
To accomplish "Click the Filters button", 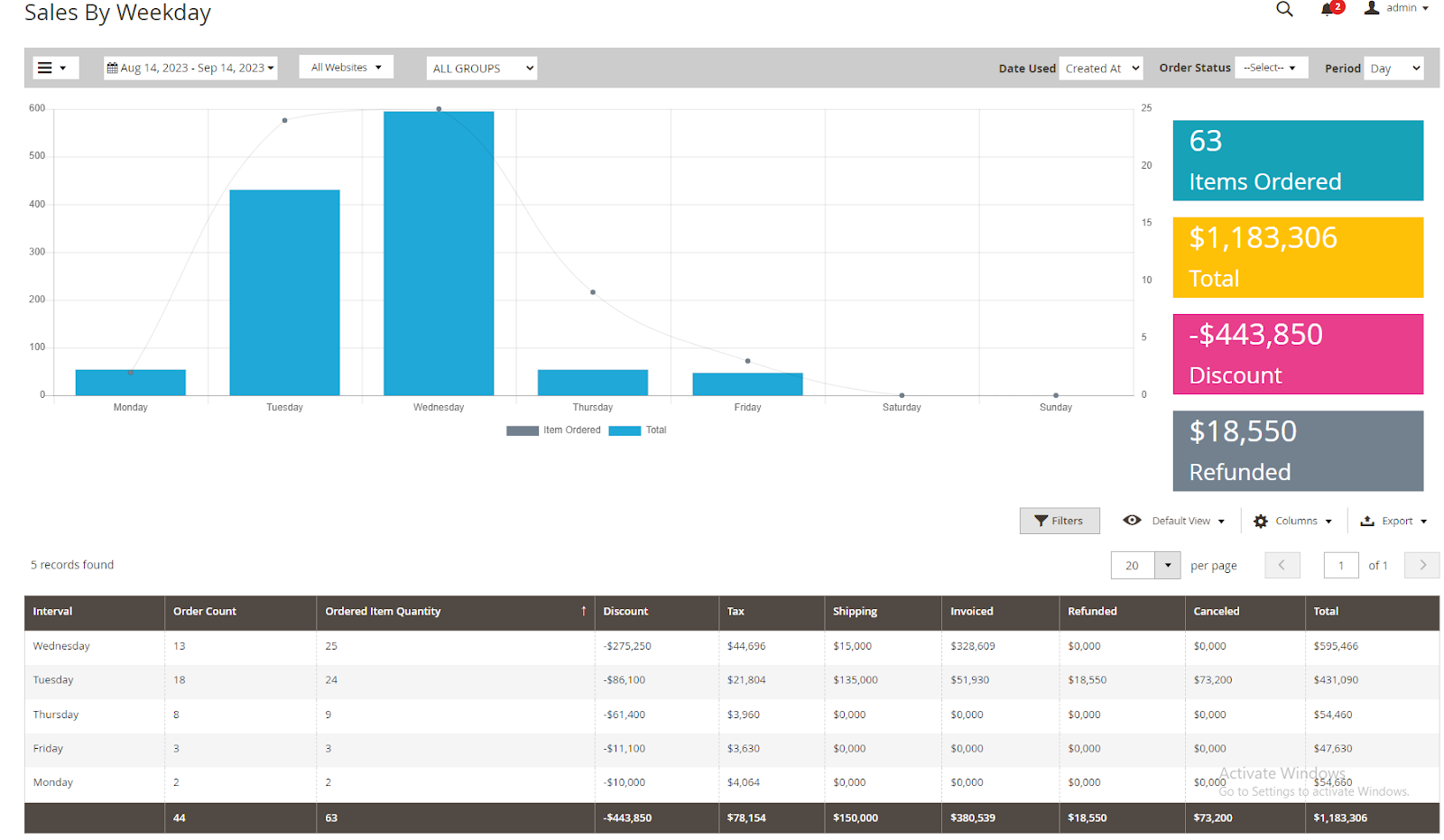I will (1059, 521).
